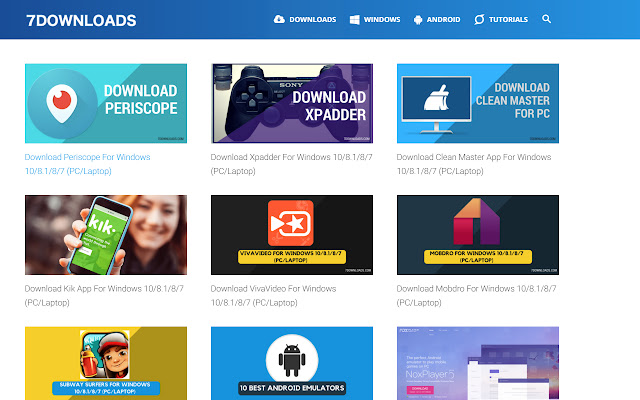Screen dimensions: 640x400
Task: Open the ANDROID menu item
Action: coord(443,20)
